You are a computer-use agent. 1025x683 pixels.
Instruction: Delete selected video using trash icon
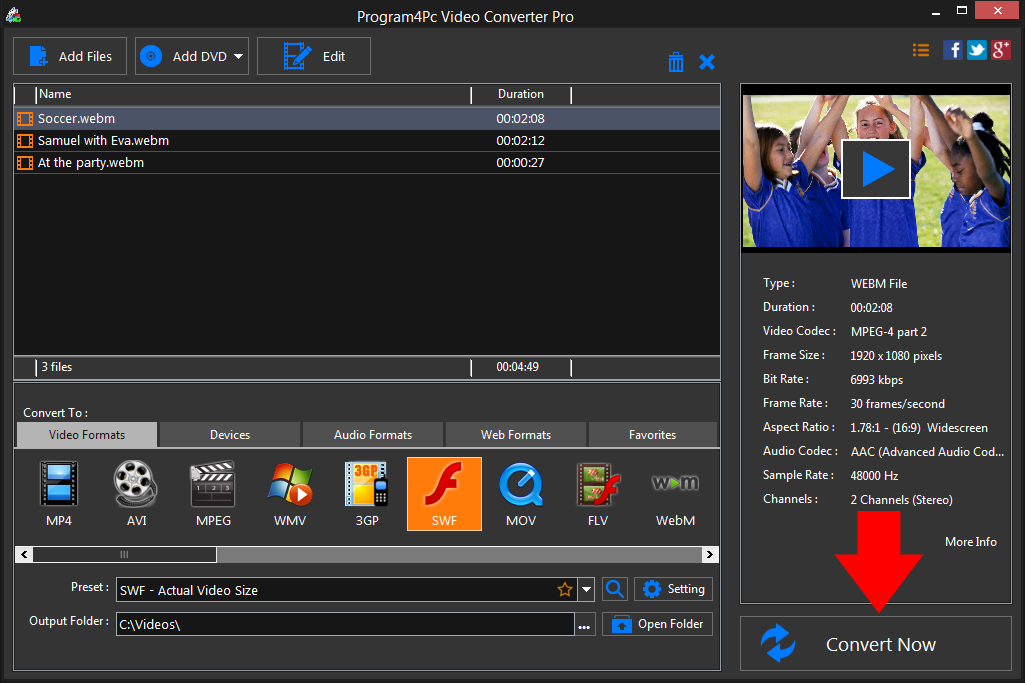pos(676,61)
